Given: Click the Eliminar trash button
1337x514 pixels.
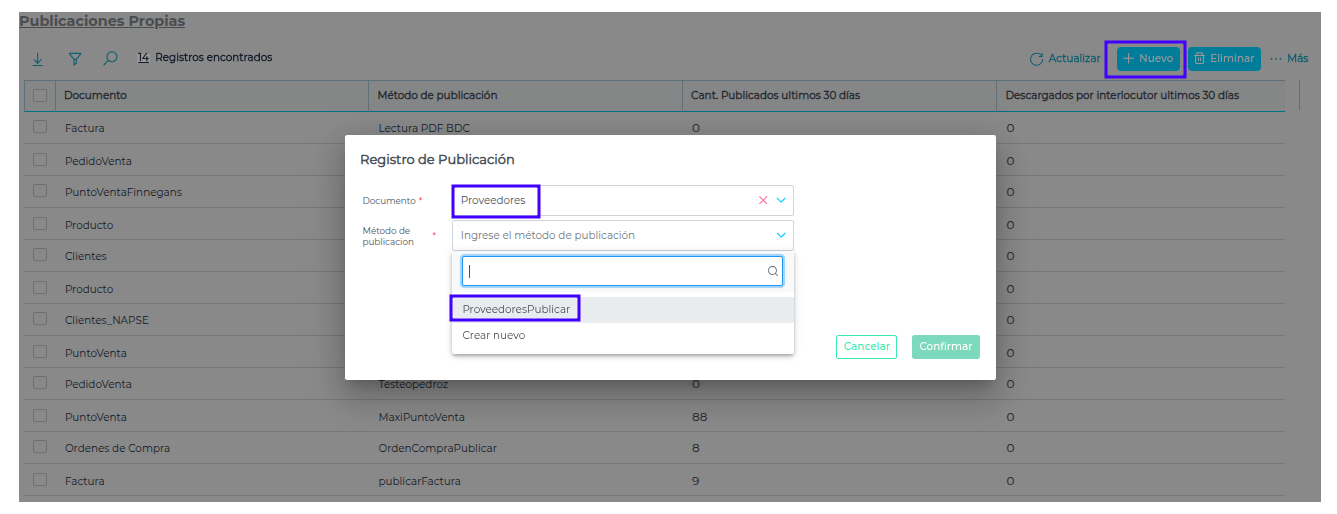Looking at the screenshot, I should 1224,59.
